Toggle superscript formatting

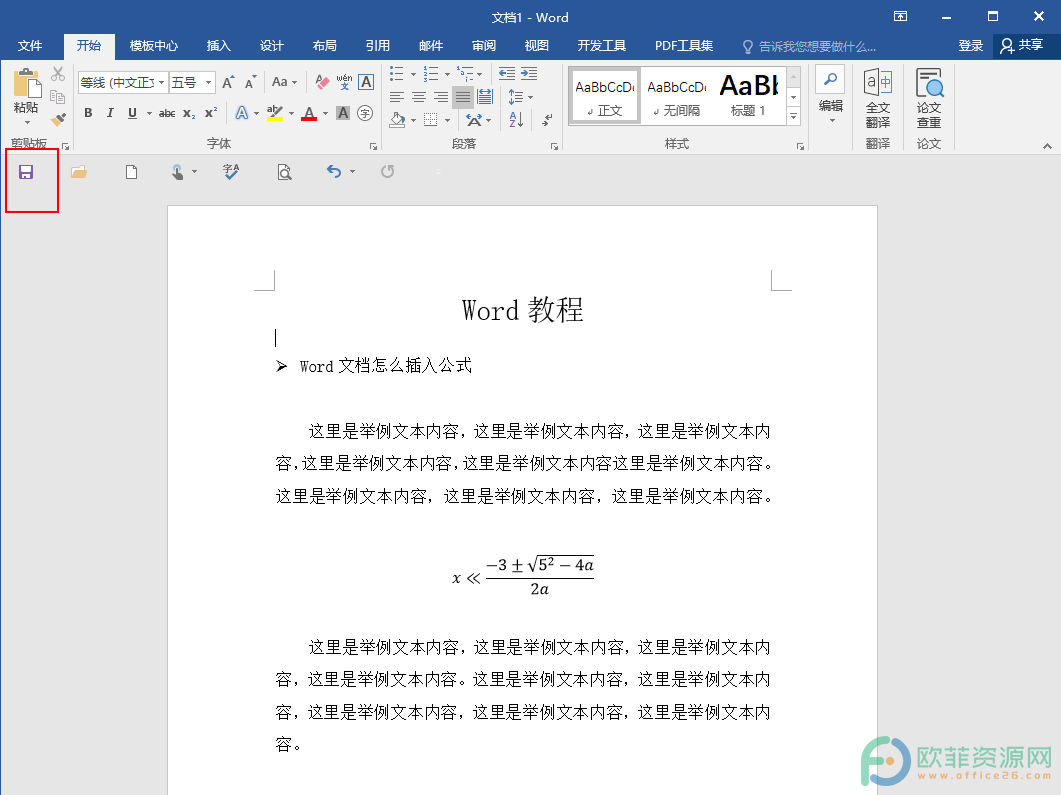pos(211,113)
